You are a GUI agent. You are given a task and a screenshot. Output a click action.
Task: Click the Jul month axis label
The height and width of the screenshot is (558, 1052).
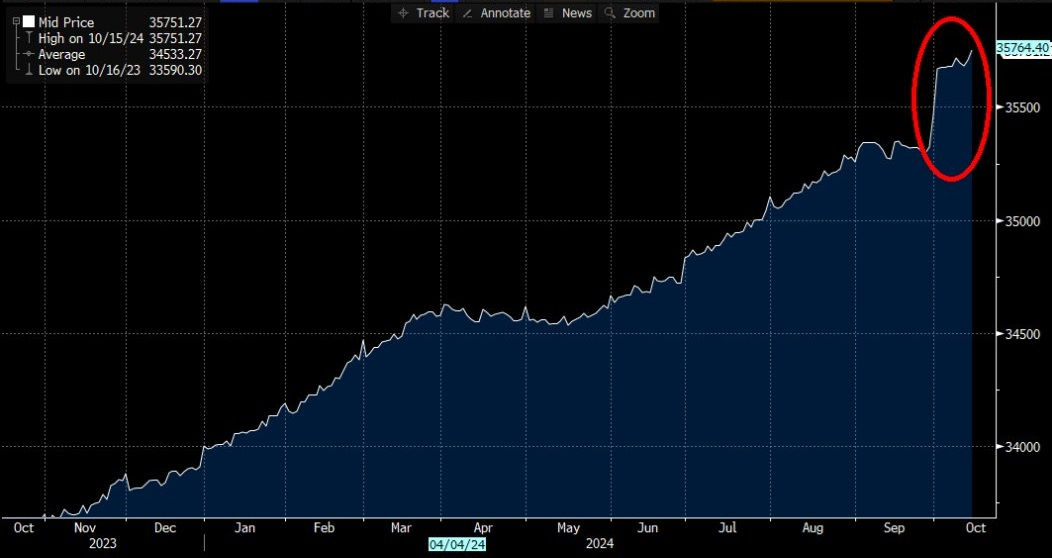729,528
